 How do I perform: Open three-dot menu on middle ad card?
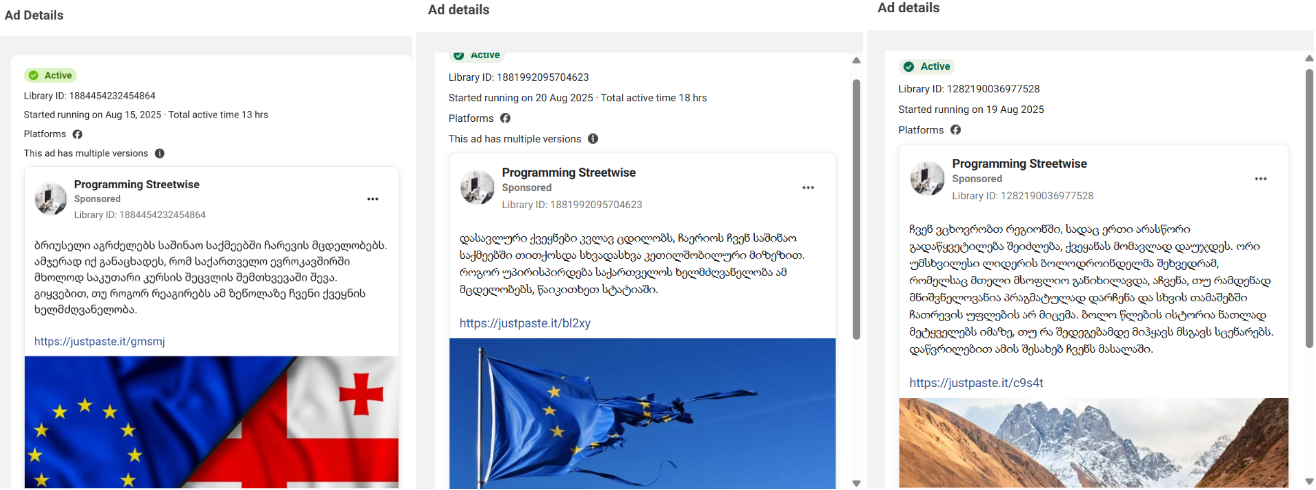808,188
